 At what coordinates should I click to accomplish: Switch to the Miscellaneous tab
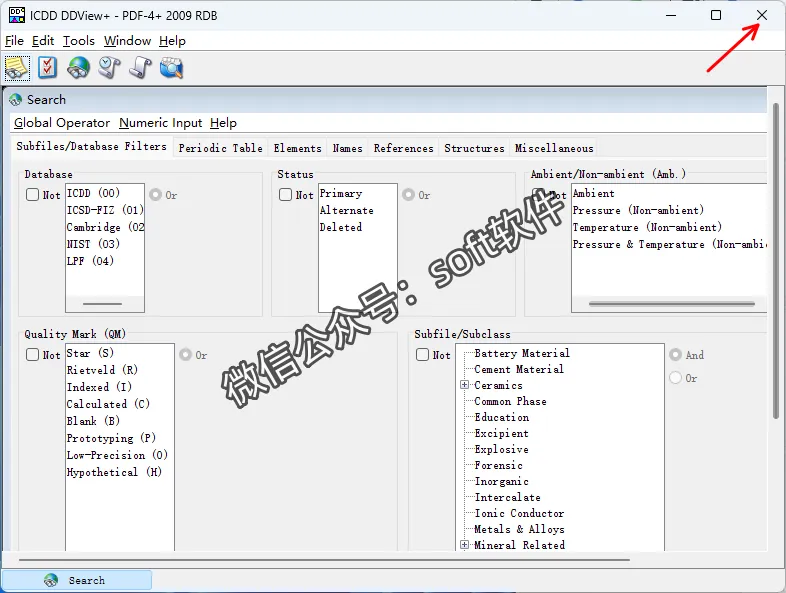click(554, 148)
